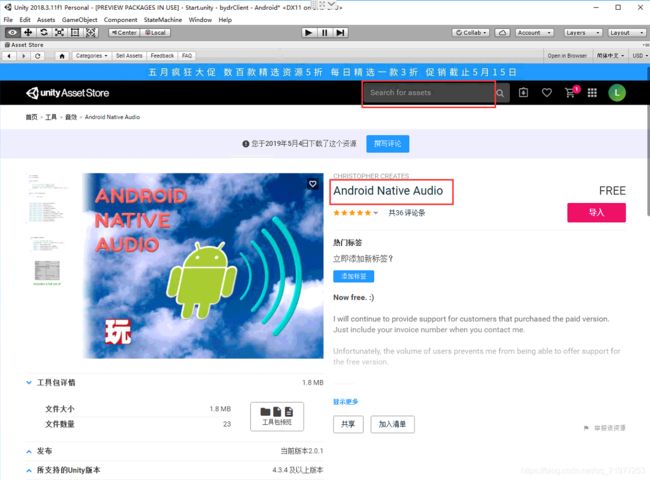Screen dimensions: 650x480
Task: Click the unity Asset Store logo
Action: click(68, 93)
